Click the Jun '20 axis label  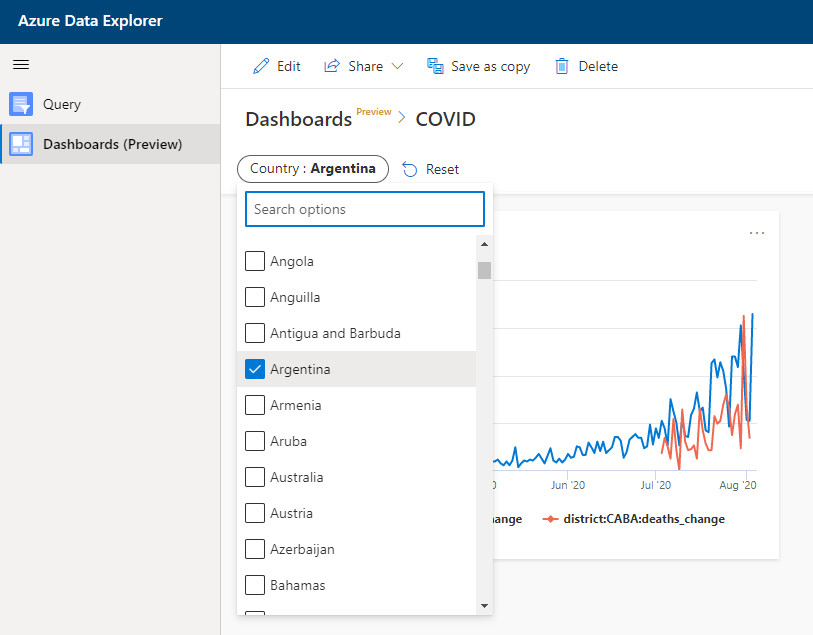click(x=568, y=485)
